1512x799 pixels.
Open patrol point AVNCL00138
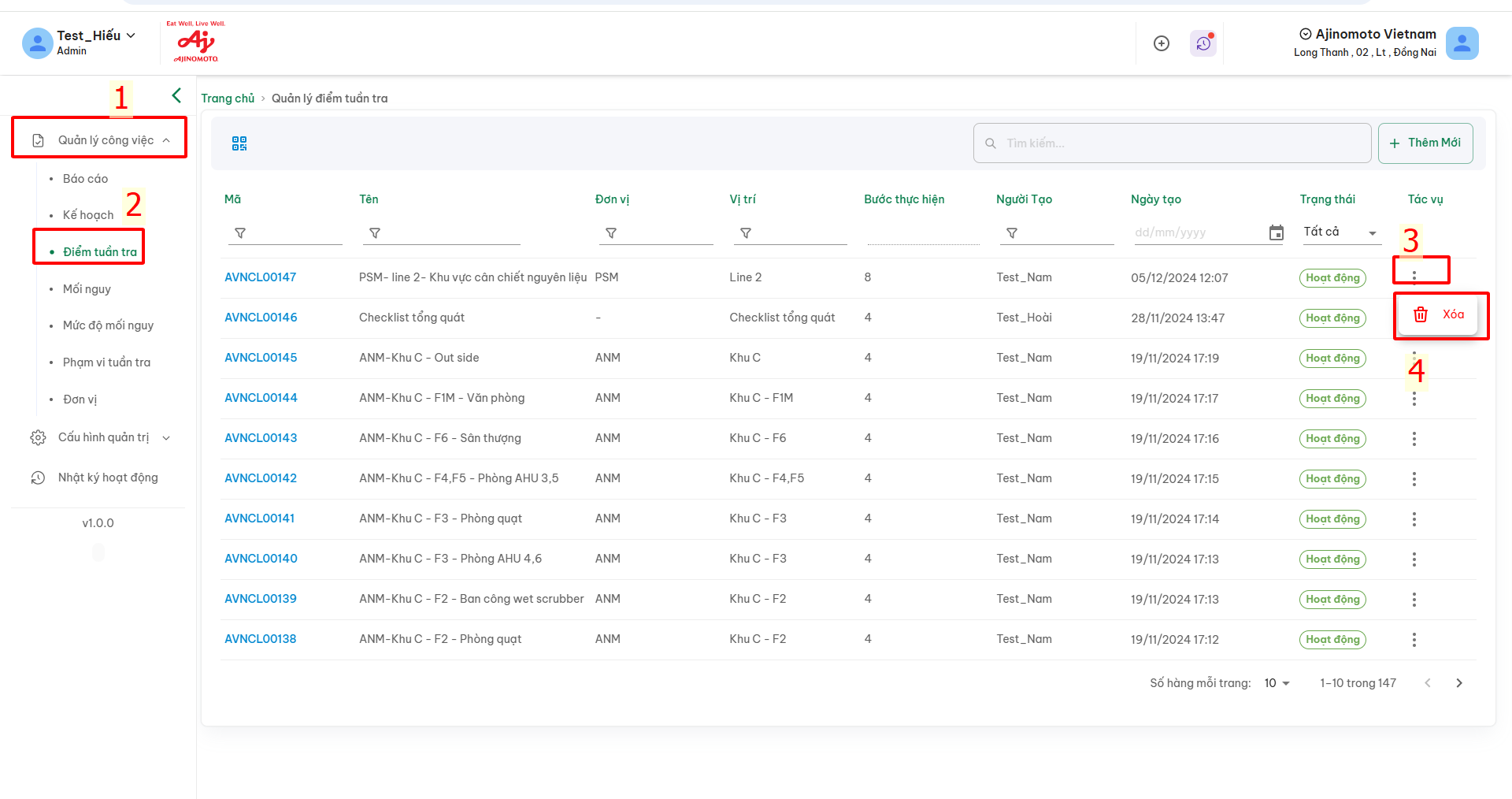pos(261,639)
